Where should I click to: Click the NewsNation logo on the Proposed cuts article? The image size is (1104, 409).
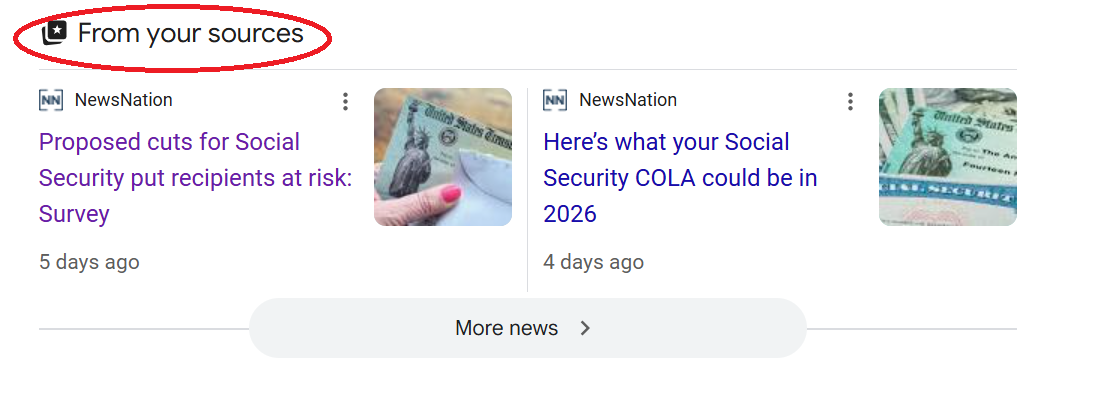(x=51, y=100)
